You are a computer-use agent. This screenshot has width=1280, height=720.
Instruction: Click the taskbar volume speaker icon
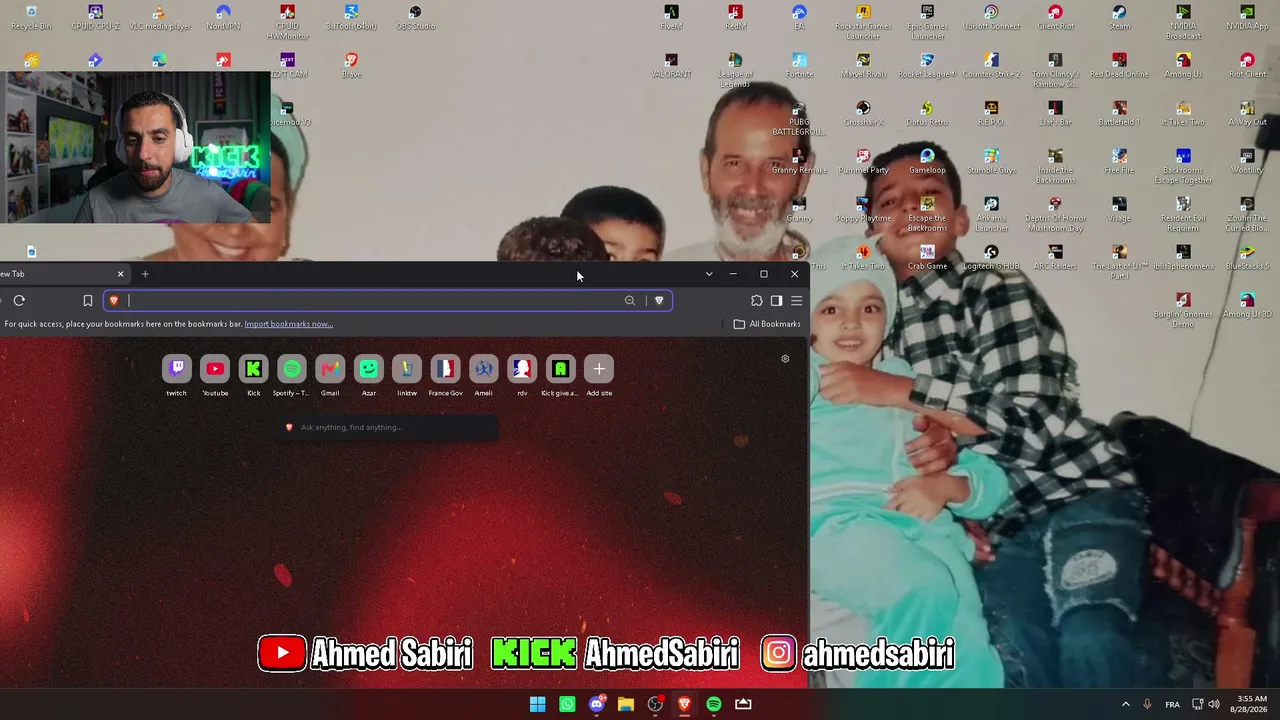pos(1213,704)
